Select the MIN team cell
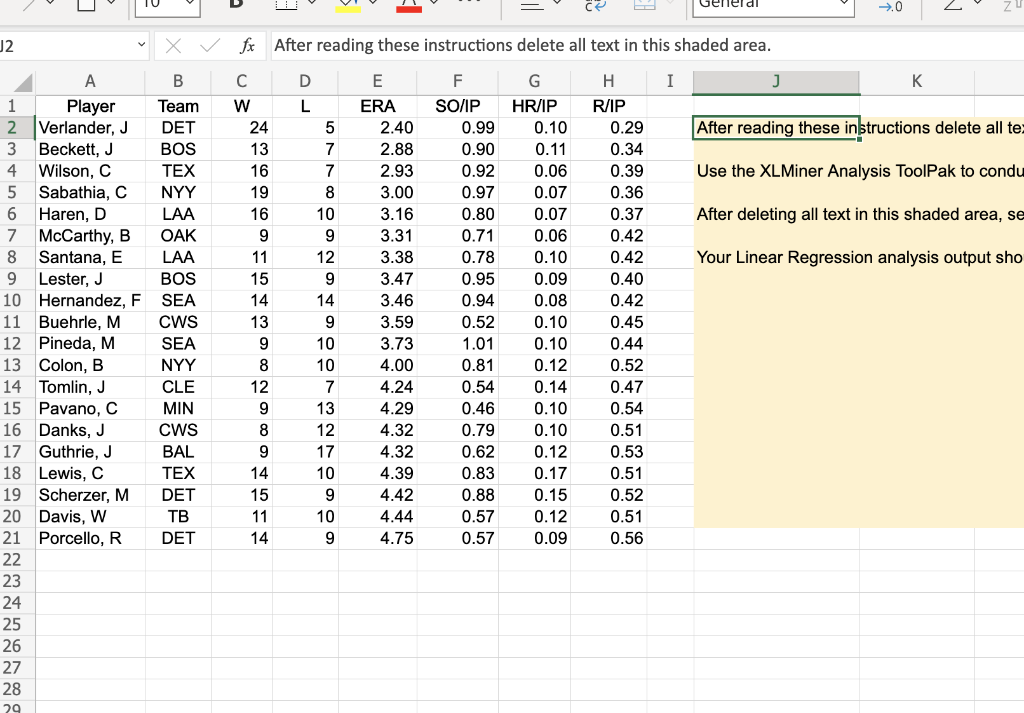This screenshot has width=1024, height=713. click(x=178, y=408)
